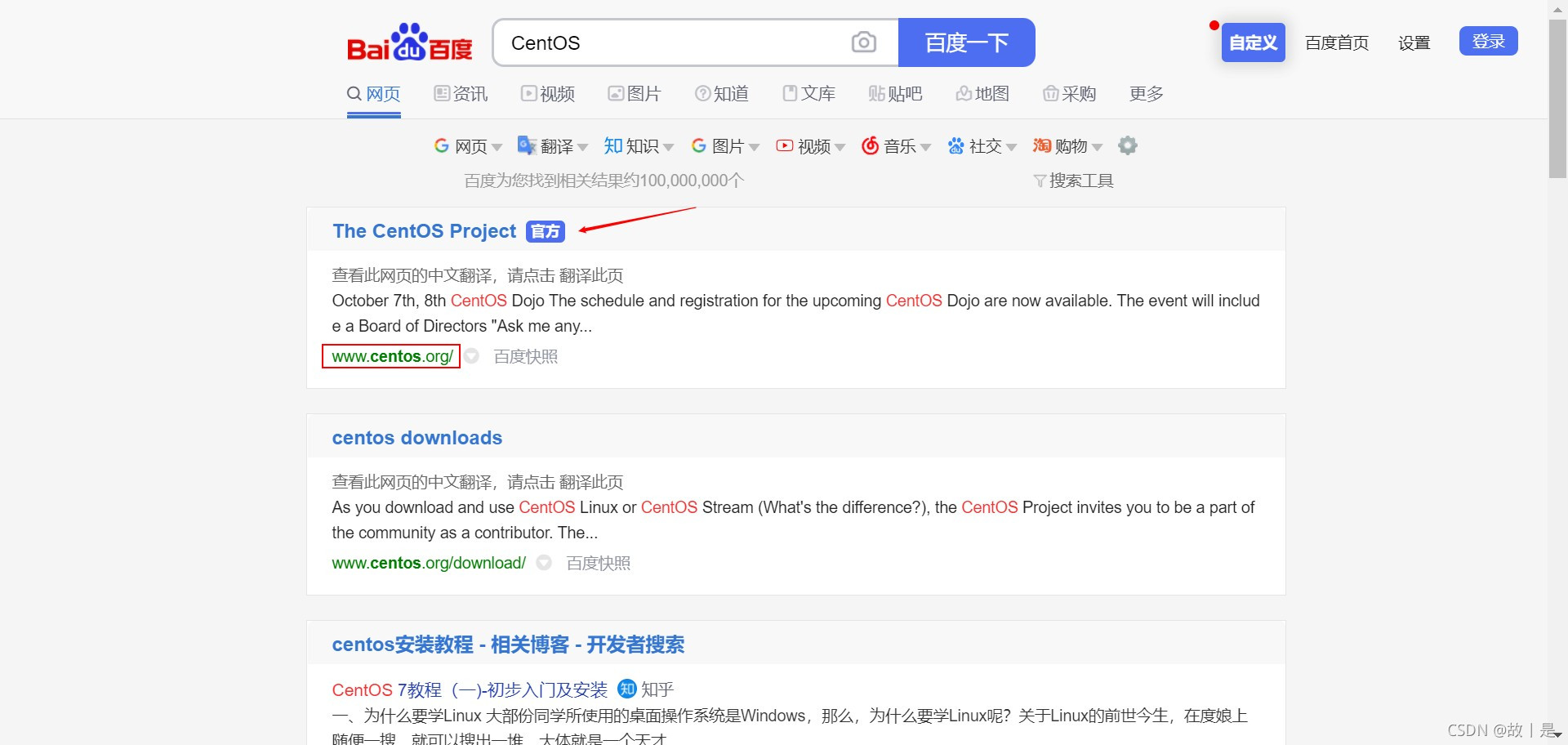
Task: Open the www.centos.org/ URL link
Action: [392, 356]
